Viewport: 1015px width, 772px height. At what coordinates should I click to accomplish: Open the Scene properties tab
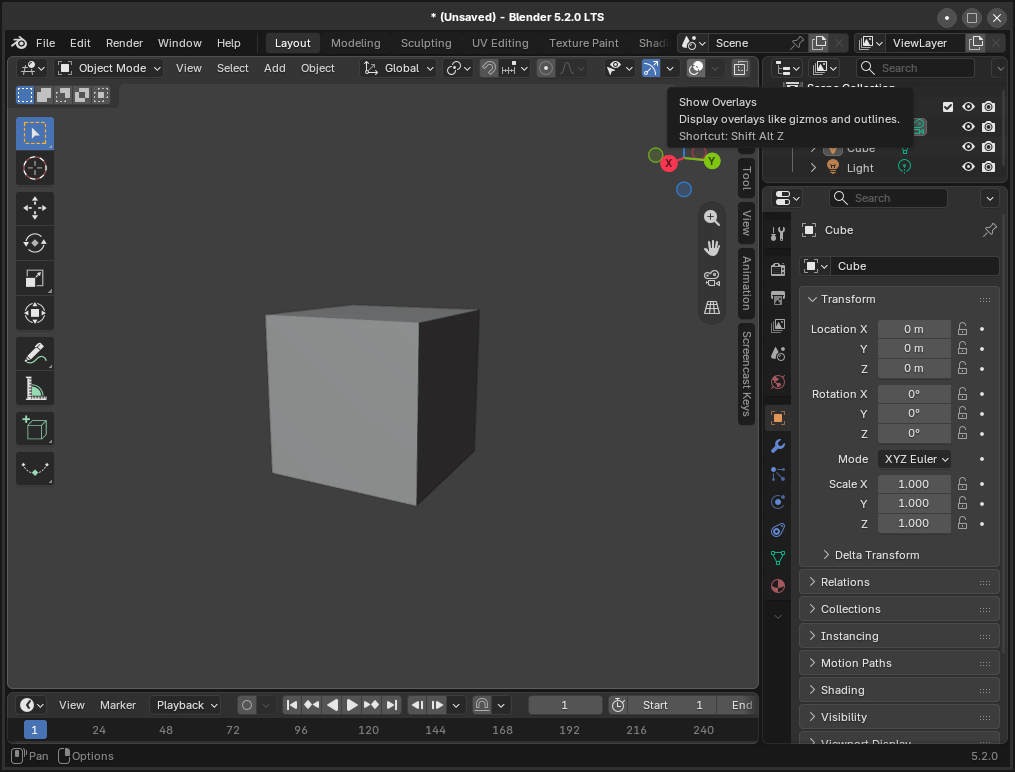coord(777,354)
